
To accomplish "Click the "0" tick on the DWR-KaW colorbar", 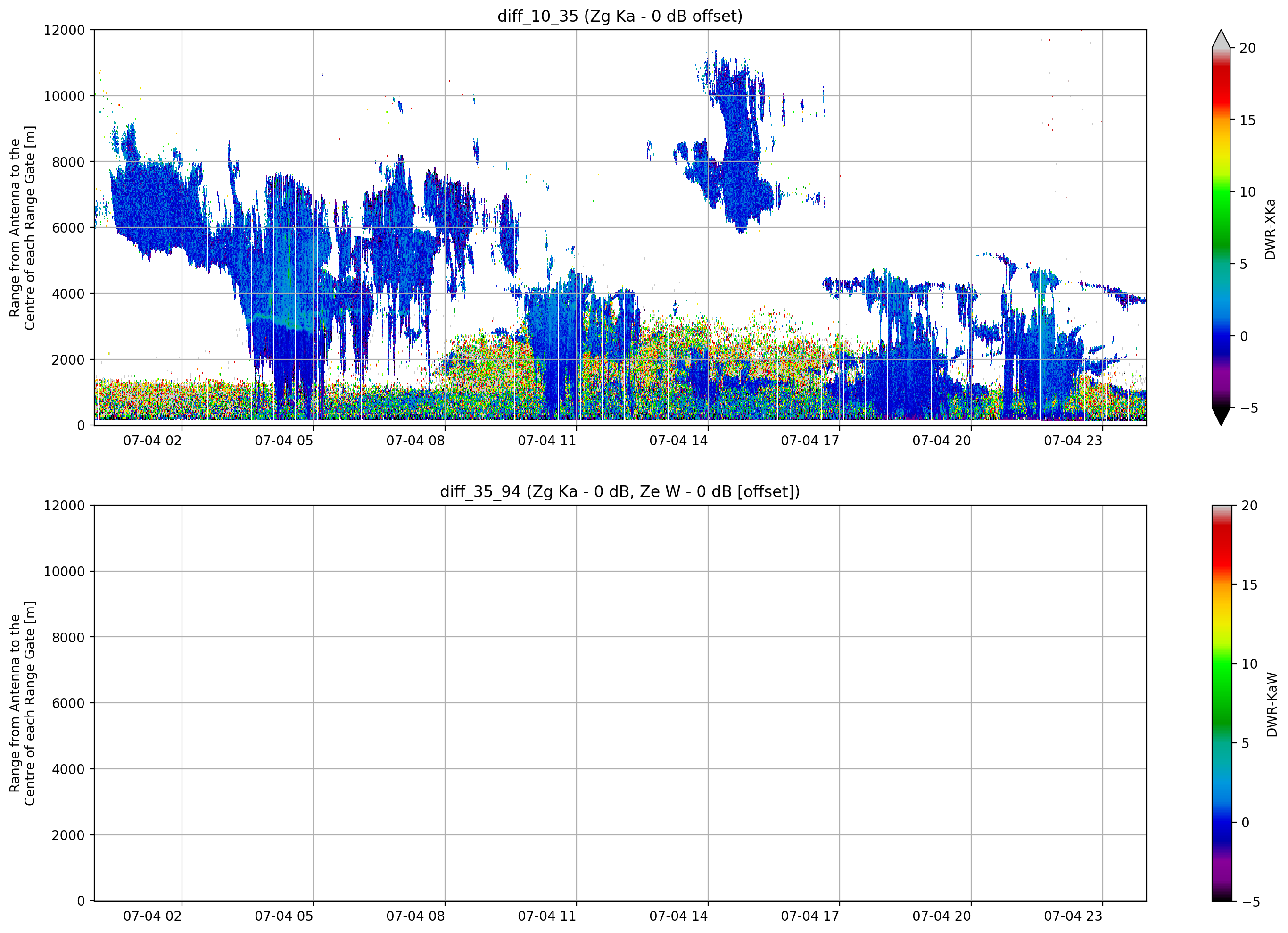I will (x=1246, y=822).
